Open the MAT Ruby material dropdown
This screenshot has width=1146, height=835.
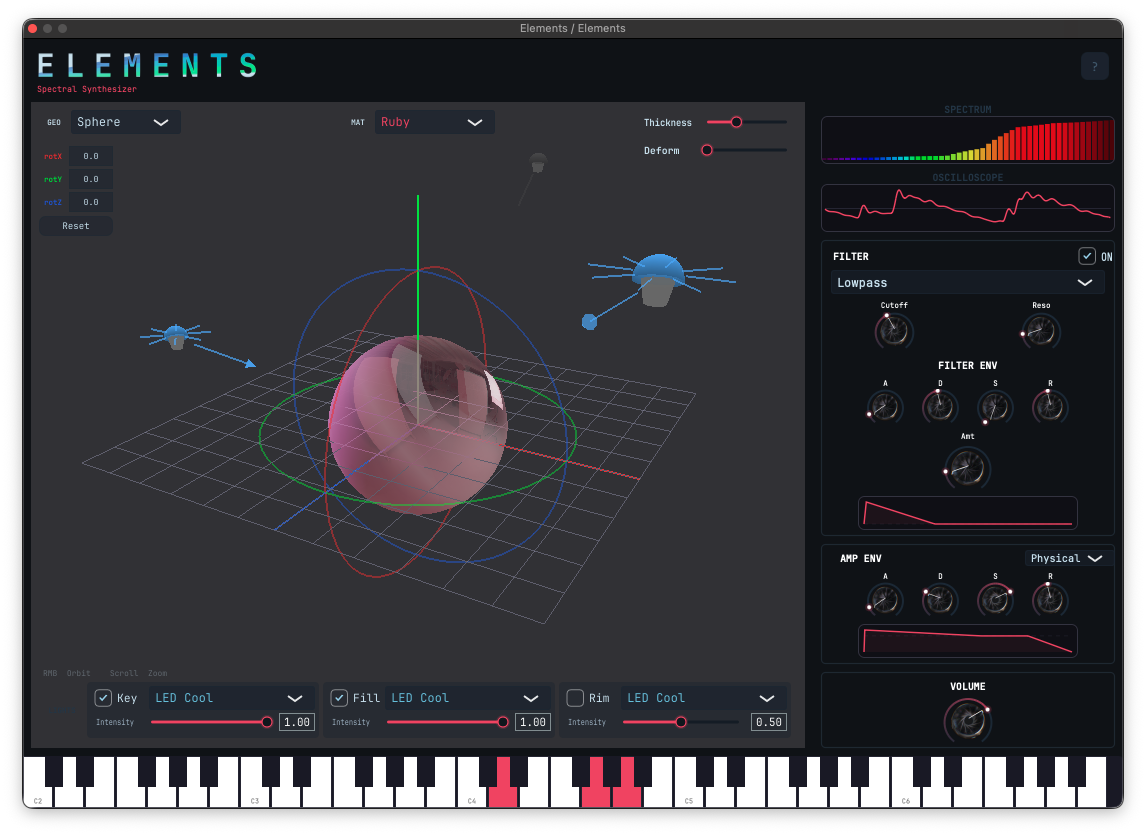(434, 122)
